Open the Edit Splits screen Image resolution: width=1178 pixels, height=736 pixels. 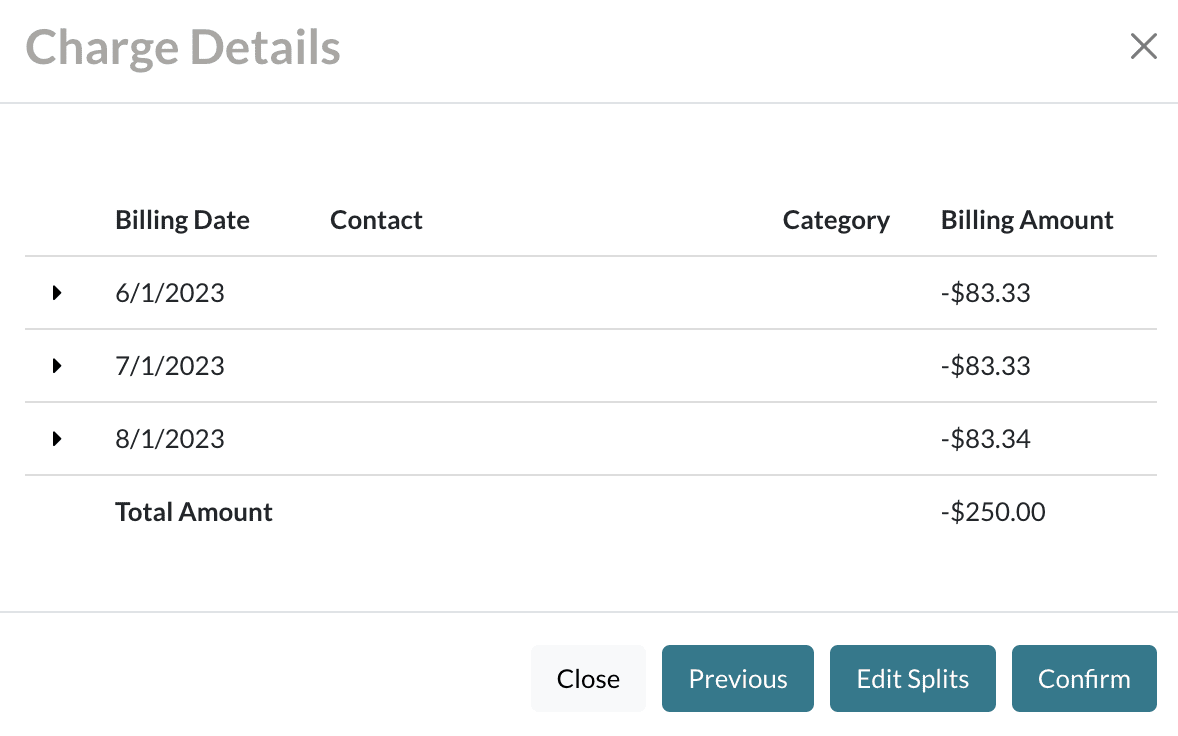pyautogui.click(x=912, y=678)
